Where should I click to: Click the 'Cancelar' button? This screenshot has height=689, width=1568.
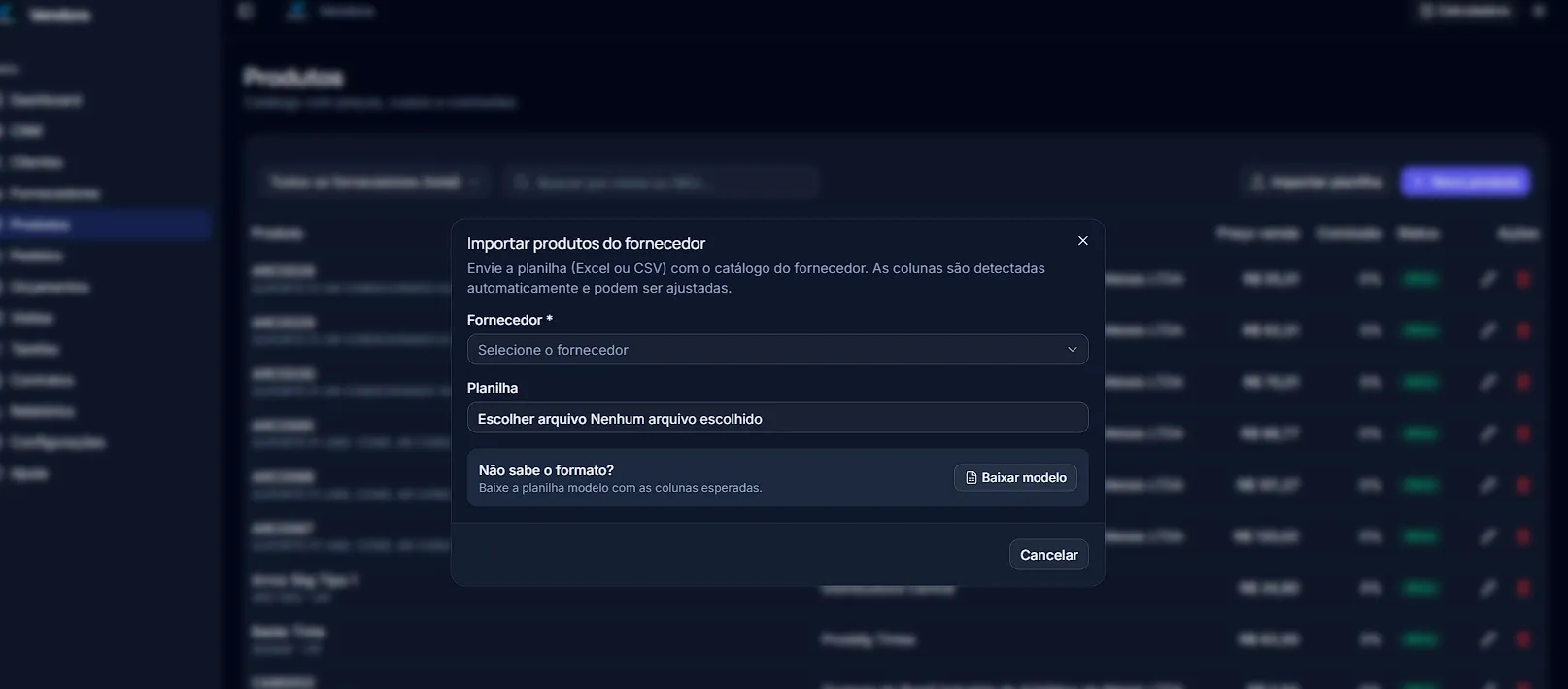[x=1048, y=555]
